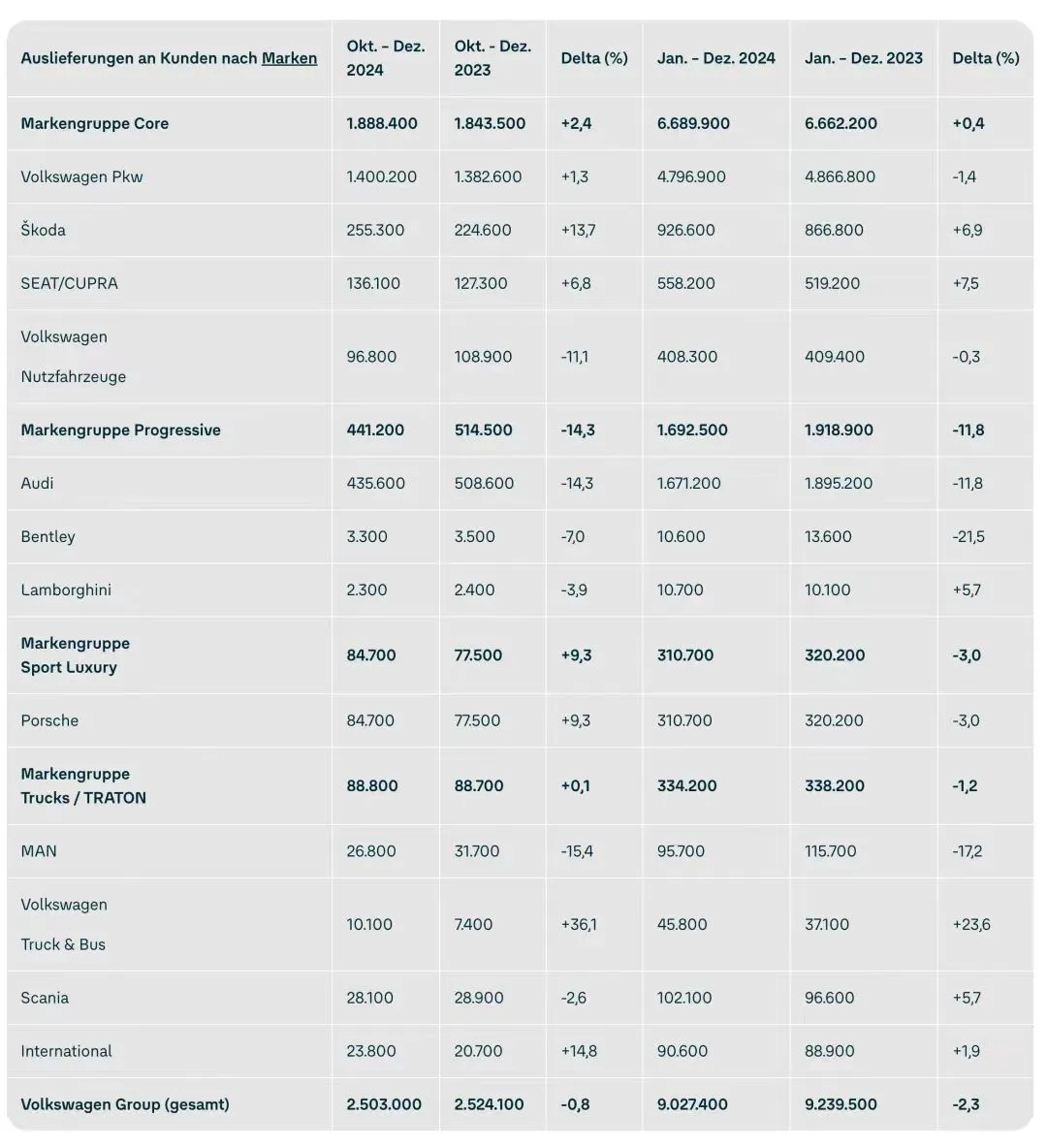Click the 9.027.400 total deliveries cell
The width and height of the screenshot is (1047, 1148).
coord(692,1104)
